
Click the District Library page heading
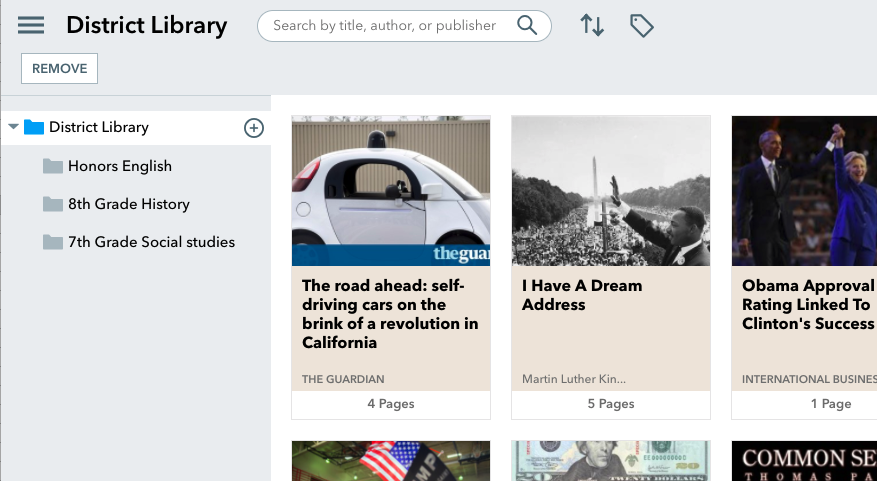click(x=147, y=26)
